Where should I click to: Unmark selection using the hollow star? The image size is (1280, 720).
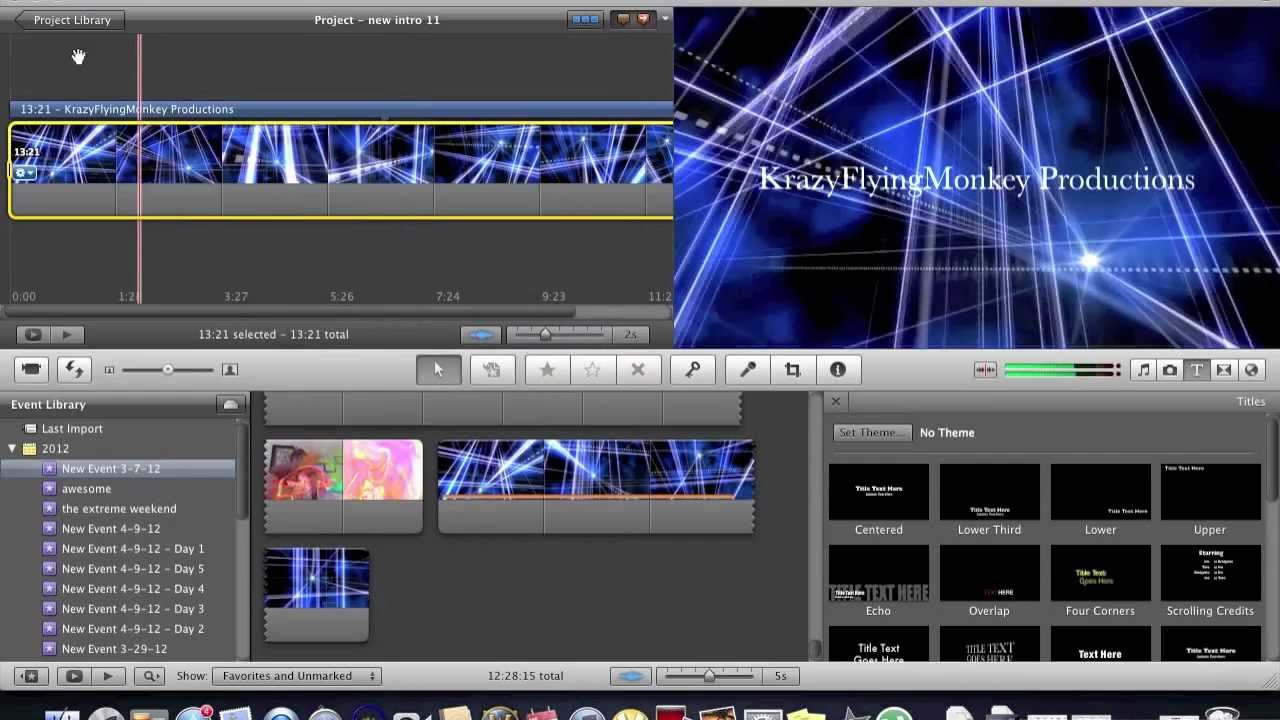(x=592, y=370)
